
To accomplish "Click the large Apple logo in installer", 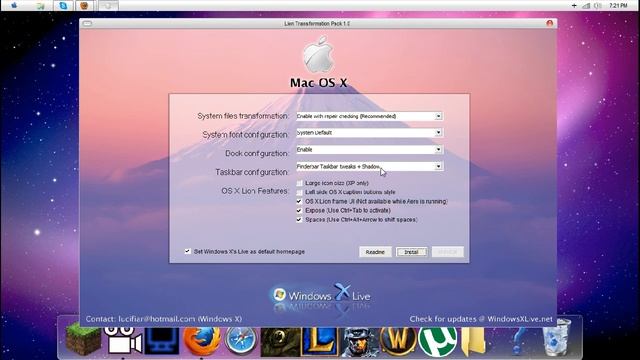I will [318, 55].
